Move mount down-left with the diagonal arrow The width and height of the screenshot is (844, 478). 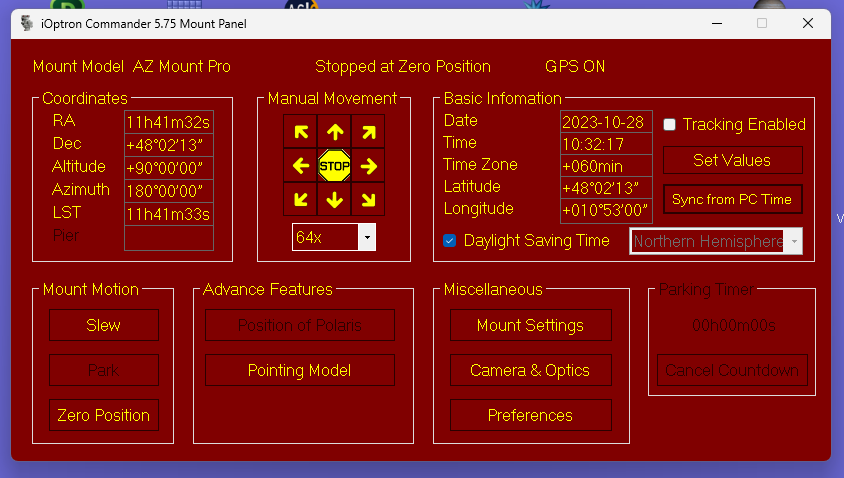point(301,199)
